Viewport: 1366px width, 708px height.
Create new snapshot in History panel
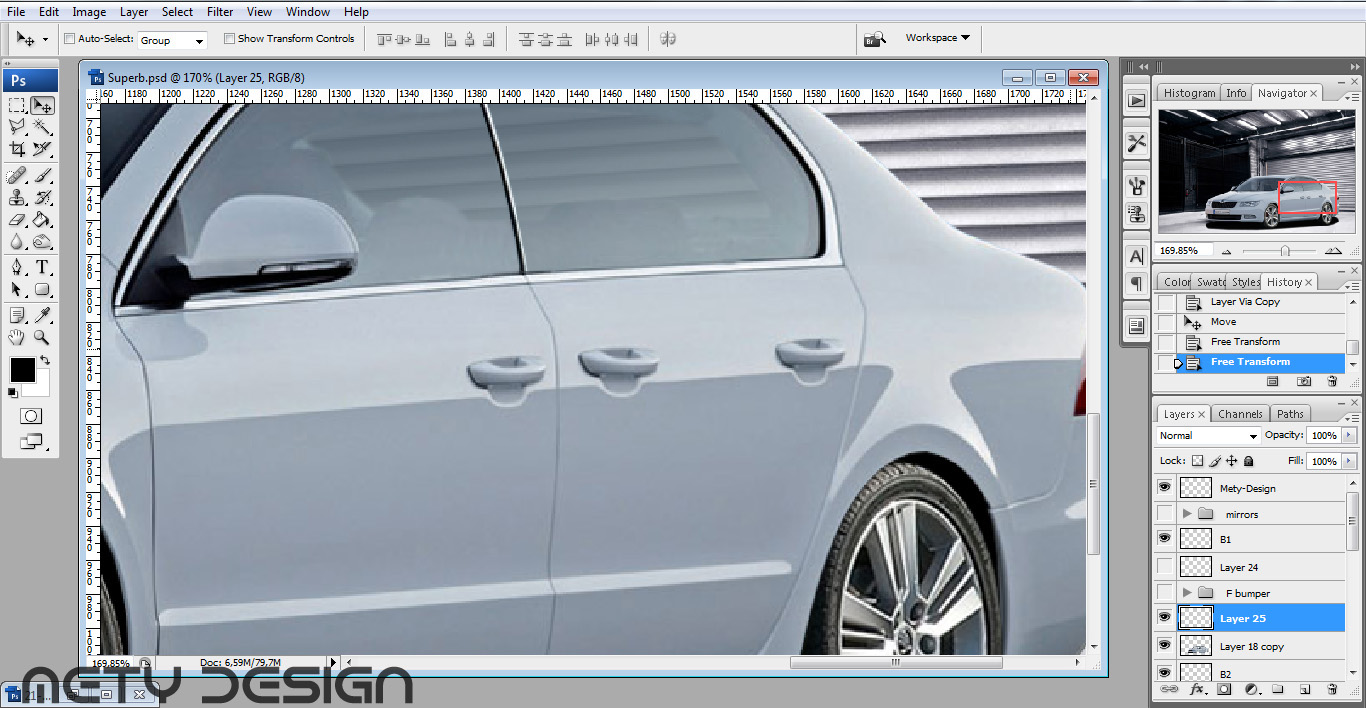[1304, 381]
